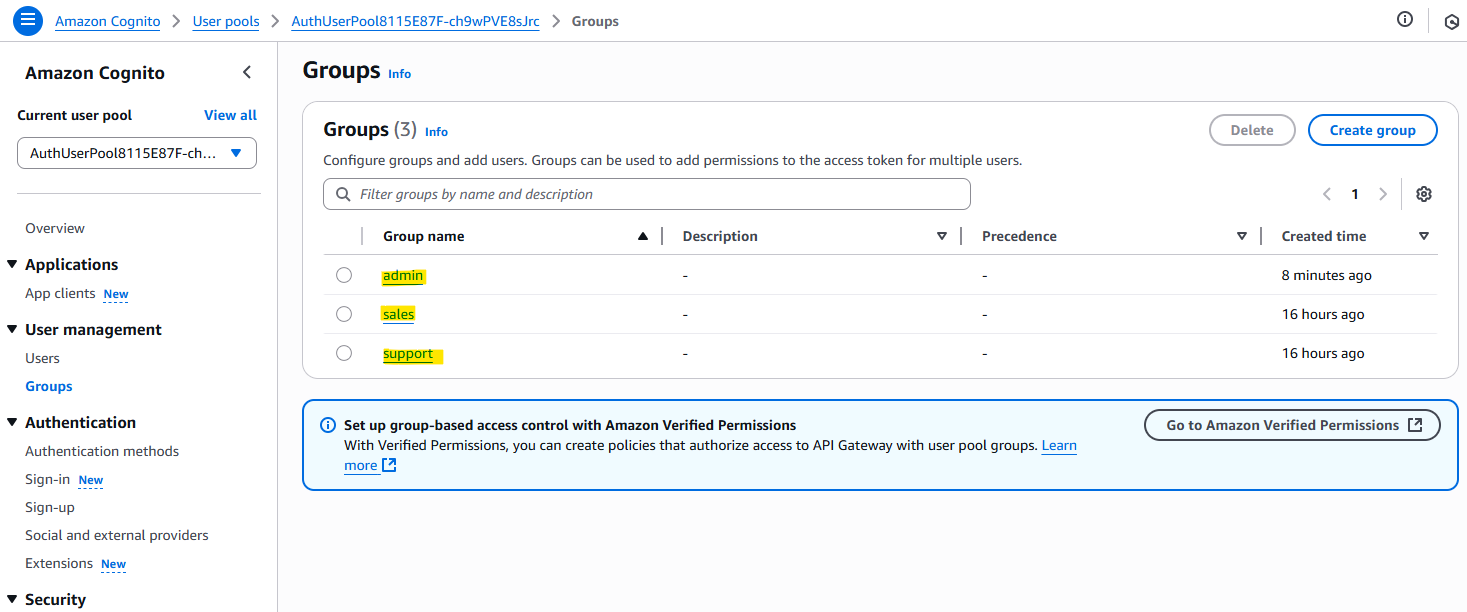The width and height of the screenshot is (1467, 612).
Task: Open Users in the sidebar
Action: pos(42,358)
